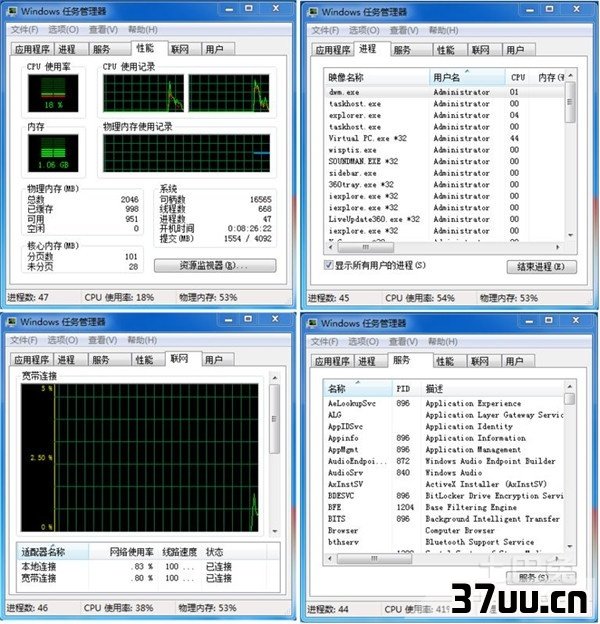The image size is (600, 624).
Task: Select 性能 tab in the 服务 window
Action: [448, 361]
